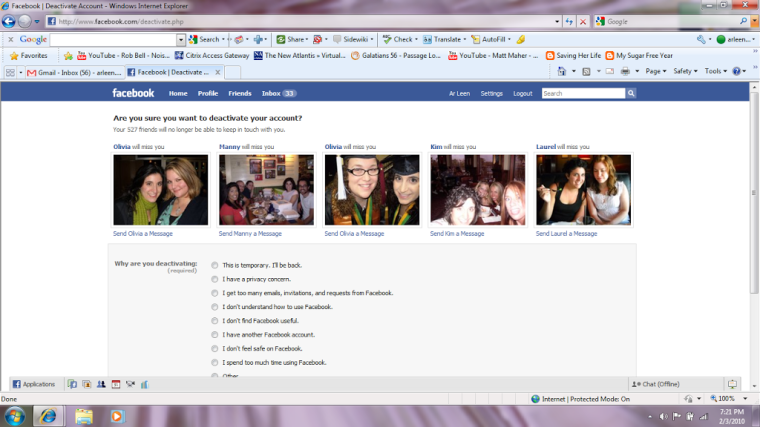Expand the Page menu dropdown
760x427 pixels.
click(x=655, y=71)
